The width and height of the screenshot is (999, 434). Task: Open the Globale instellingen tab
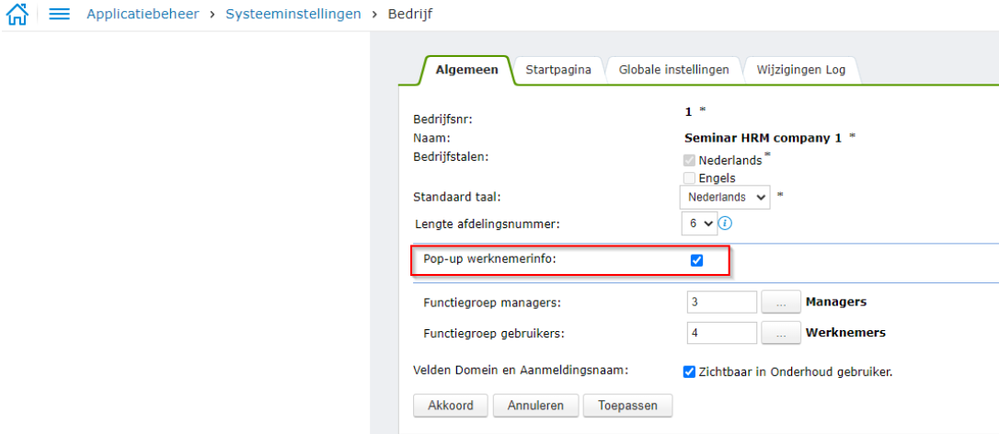tap(673, 70)
